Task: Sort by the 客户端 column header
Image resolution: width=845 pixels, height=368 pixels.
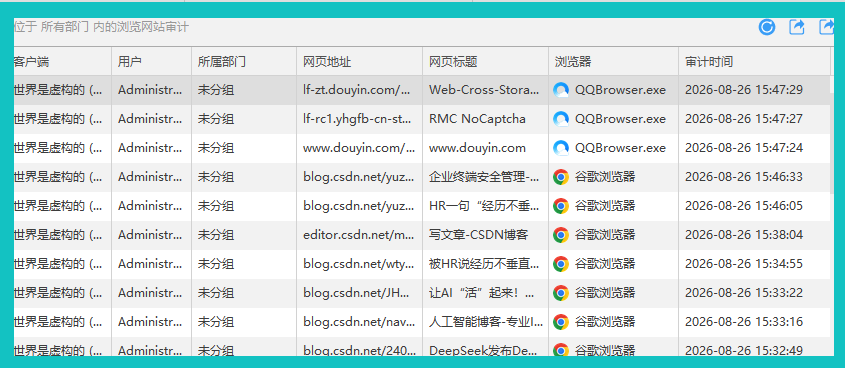Action: pos(63,62)
